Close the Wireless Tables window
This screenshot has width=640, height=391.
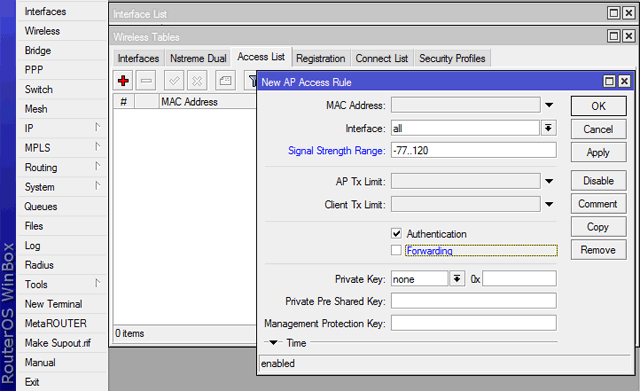pos(629,36)
